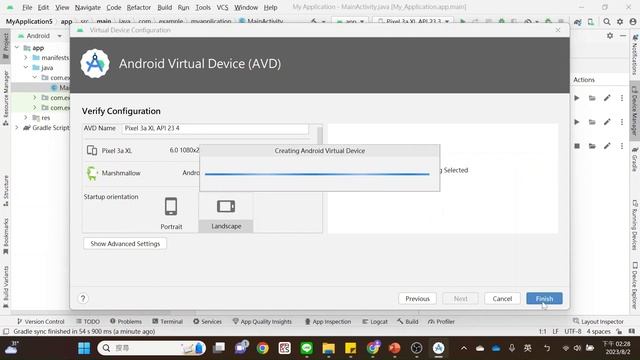Click the configuration list scrollbar
Image resolution: width=640 pixels, height=360 pixels.
click(x=320, y=136)
